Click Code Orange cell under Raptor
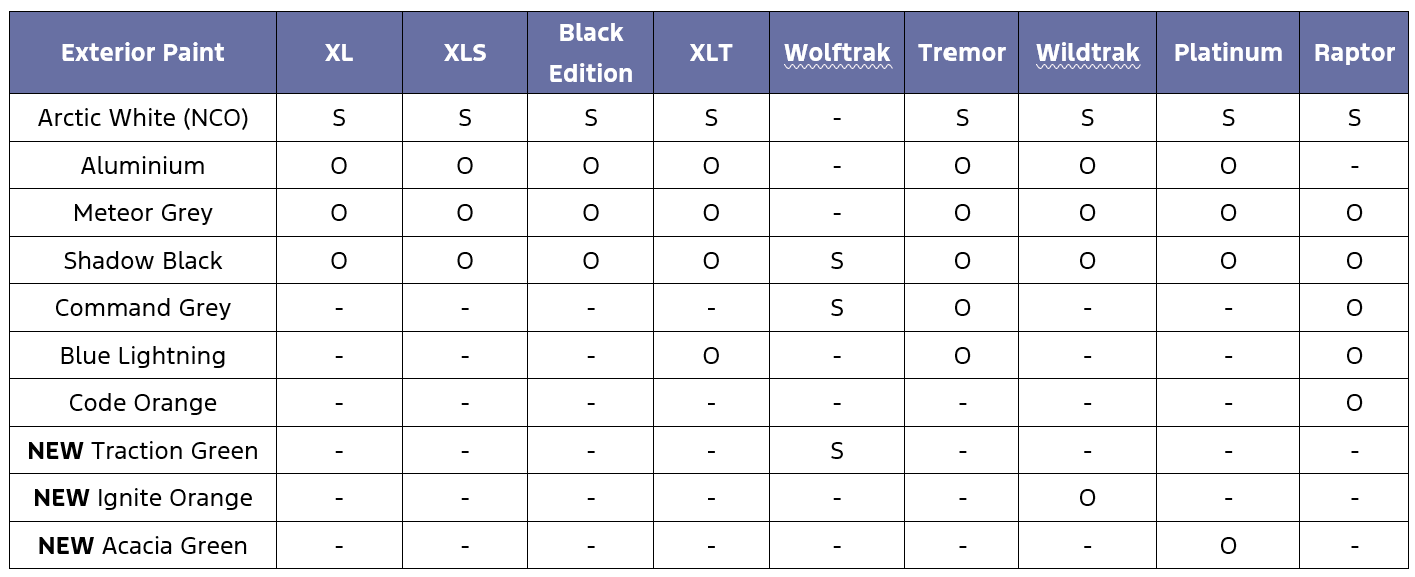This screenshot has width=1415, height=577. tap(1354, 403)
